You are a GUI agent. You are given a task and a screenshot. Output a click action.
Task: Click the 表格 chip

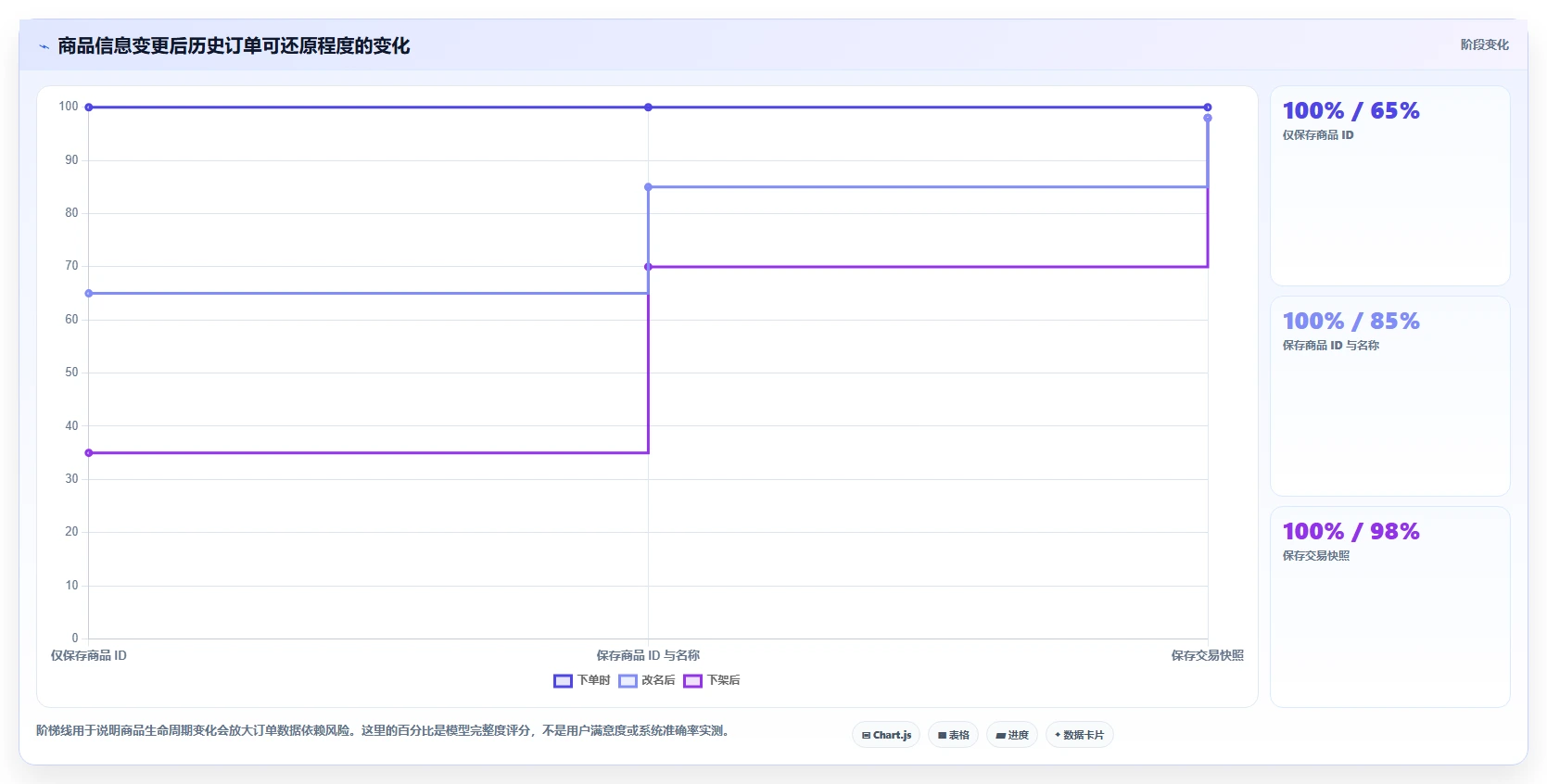(953, 735)
